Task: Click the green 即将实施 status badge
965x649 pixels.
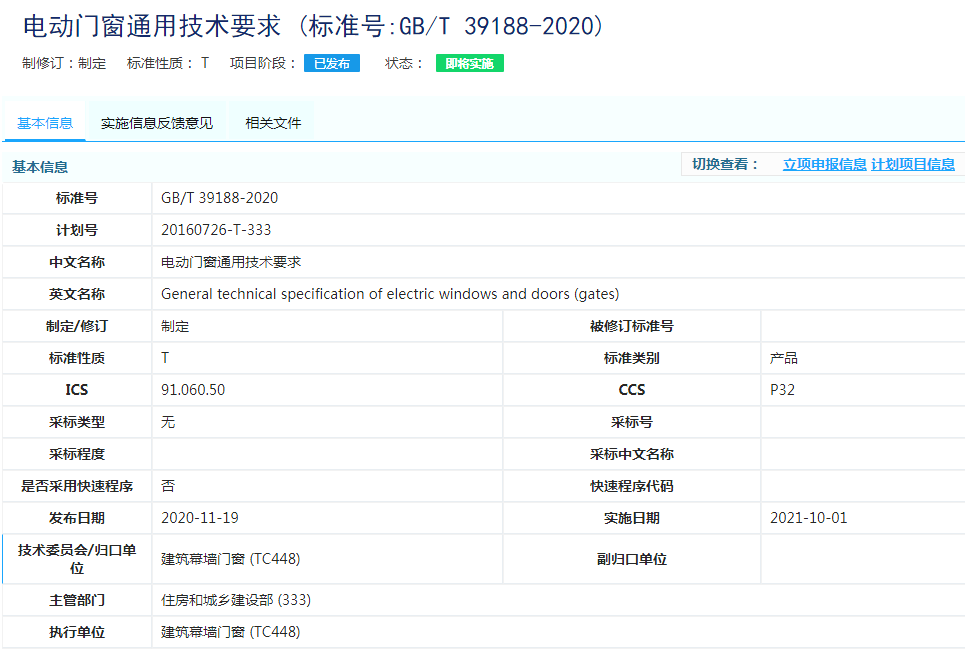Action: [x=467, y=62]
